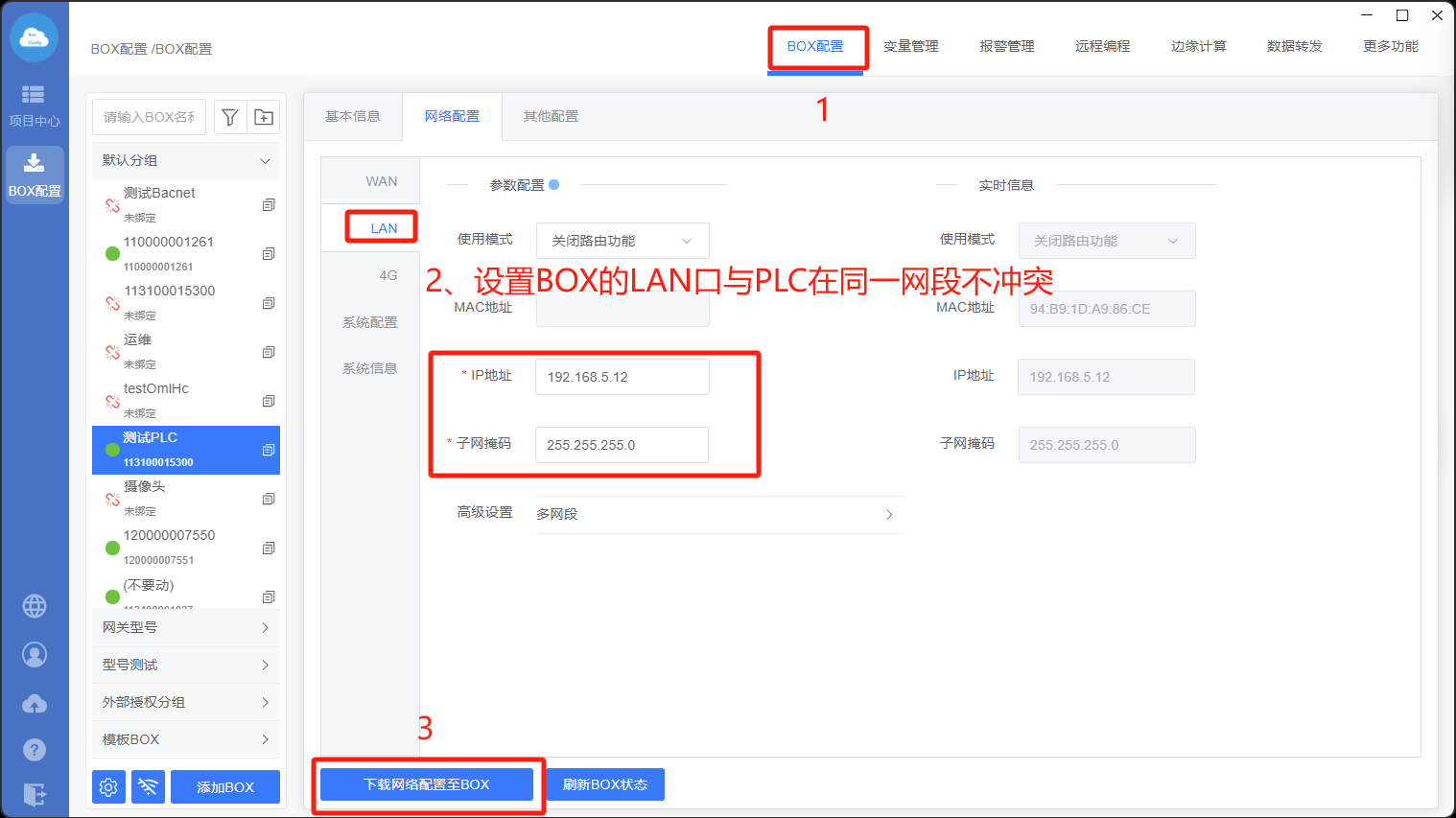This screenshot has height=818, width=1456.
Task: Open the BOX配置 top menu
Action: (x=815, y=46)
